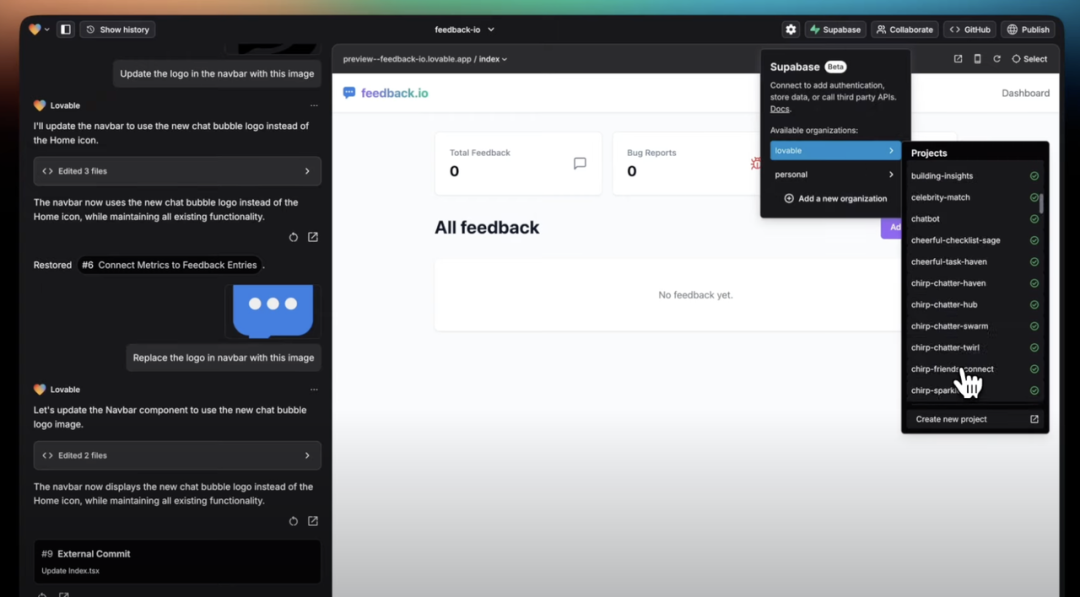This screenshot has width=1080, height=597.
Task: Expand the feedback-io project name dropdown
Action: pos(465,30)
